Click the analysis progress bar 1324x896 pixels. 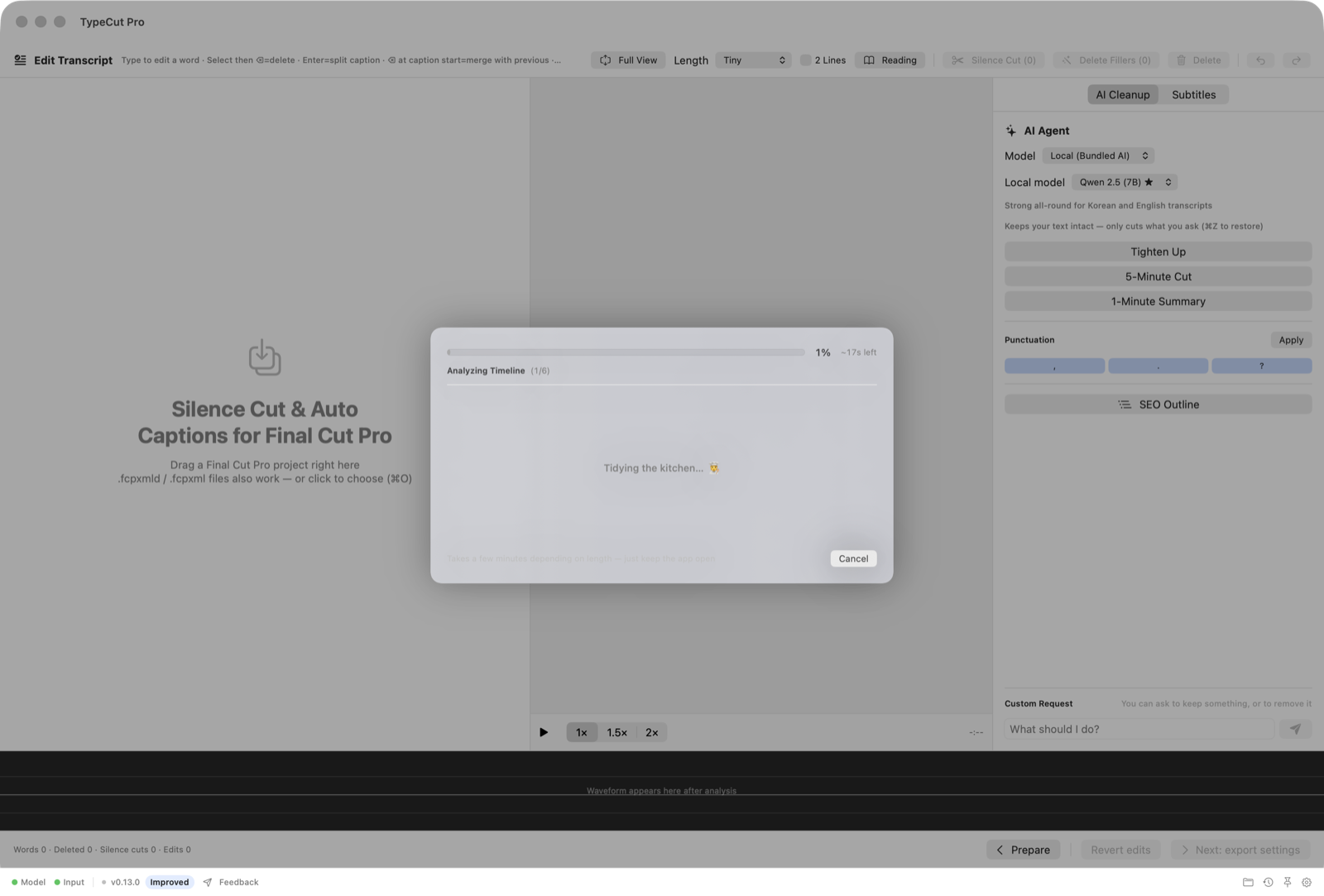point(626,352)
